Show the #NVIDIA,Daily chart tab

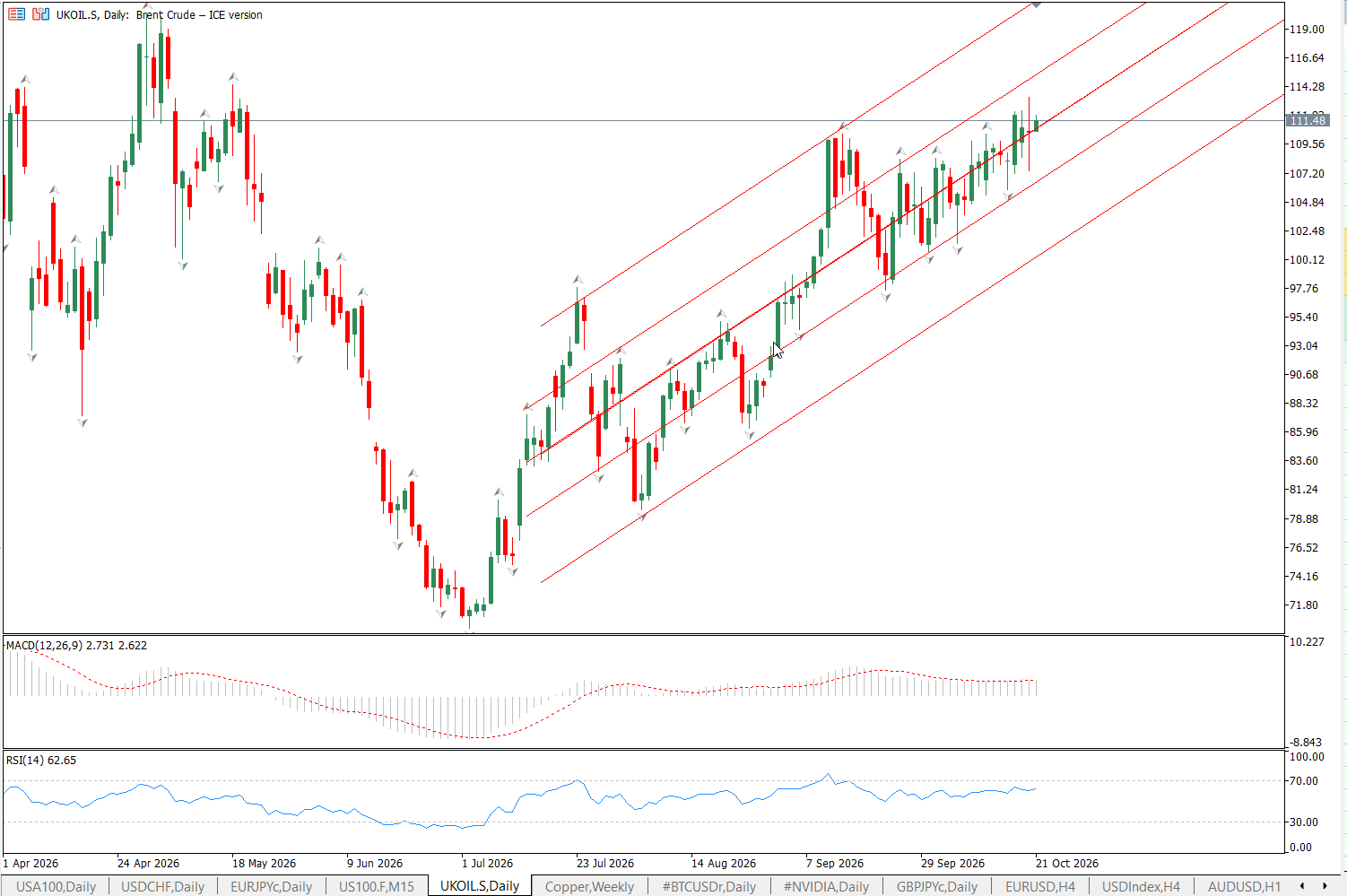(826, 886)
